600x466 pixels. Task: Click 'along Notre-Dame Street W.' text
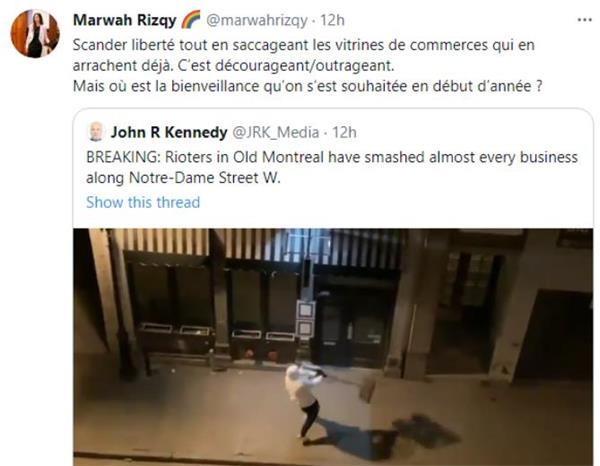click(x=183, y=178)
